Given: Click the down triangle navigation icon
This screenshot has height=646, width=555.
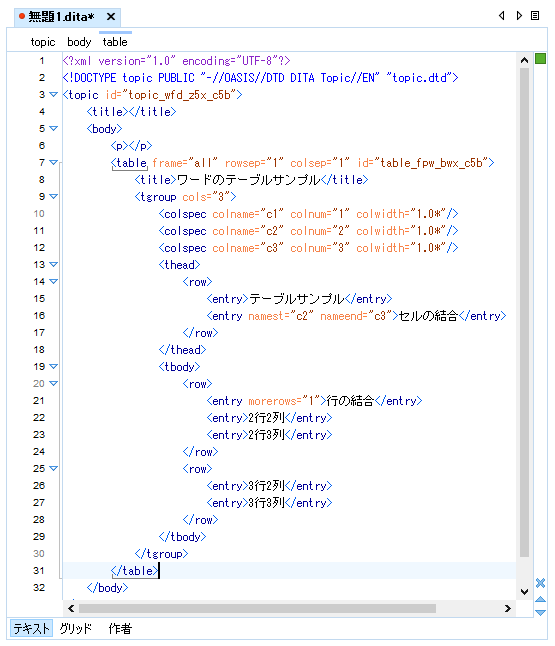Looking at the screenshot, I should click(x=540, y=613).
